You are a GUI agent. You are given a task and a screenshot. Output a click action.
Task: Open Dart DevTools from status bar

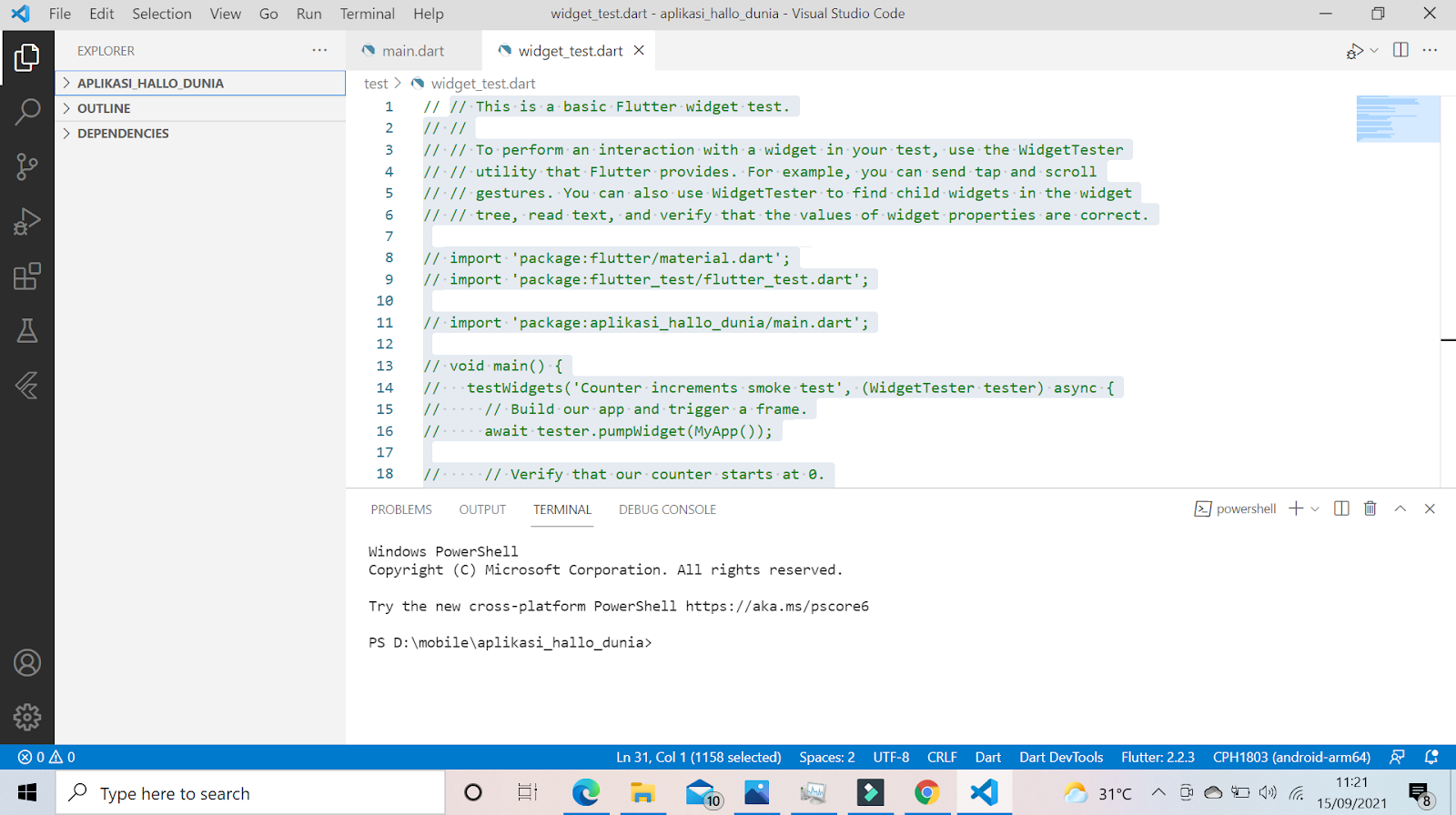1061,757
